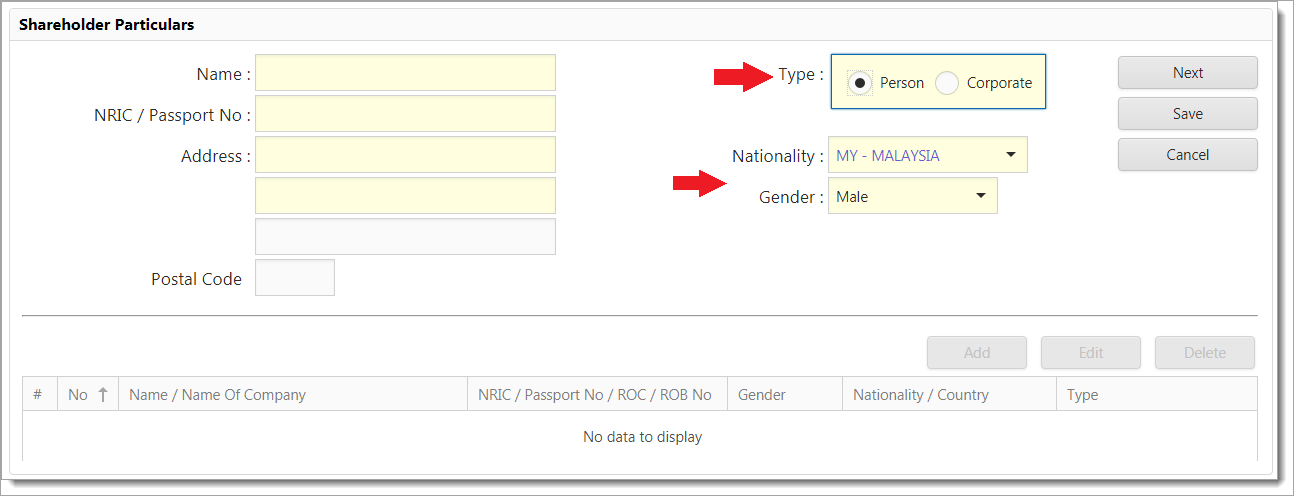
Task: Open the Nationality dropdown
Action: tap(1010, 155)
